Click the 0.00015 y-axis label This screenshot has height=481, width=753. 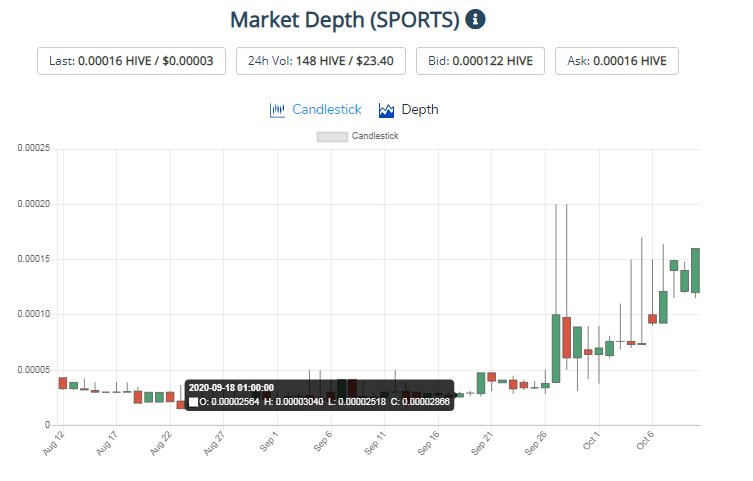point(34,259)
